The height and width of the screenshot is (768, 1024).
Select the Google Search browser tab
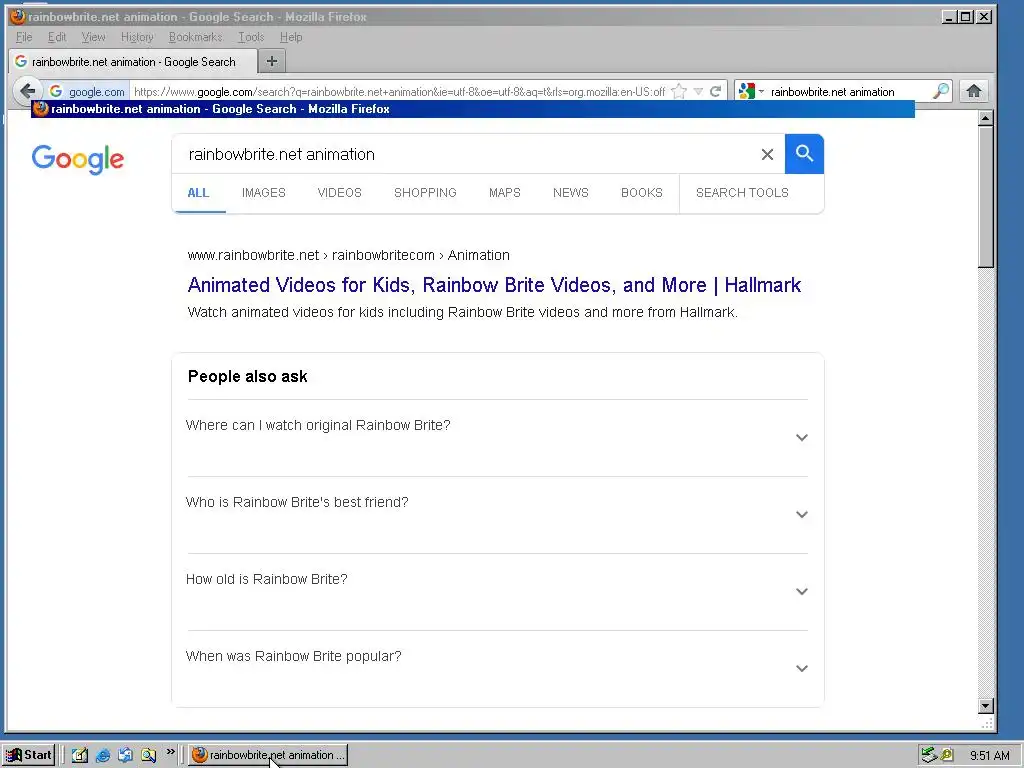[x=133, y=61]
